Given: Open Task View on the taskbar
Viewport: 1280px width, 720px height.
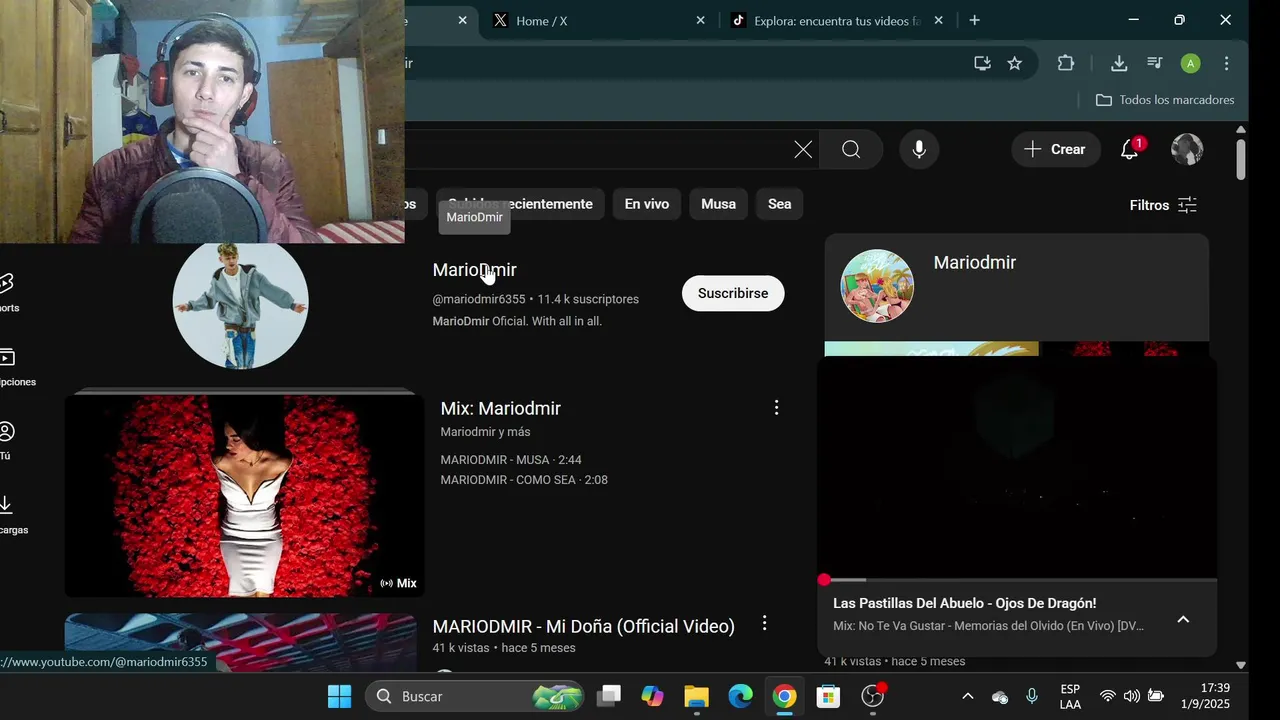Looking at the screenshot, I should tap(609, 696).
